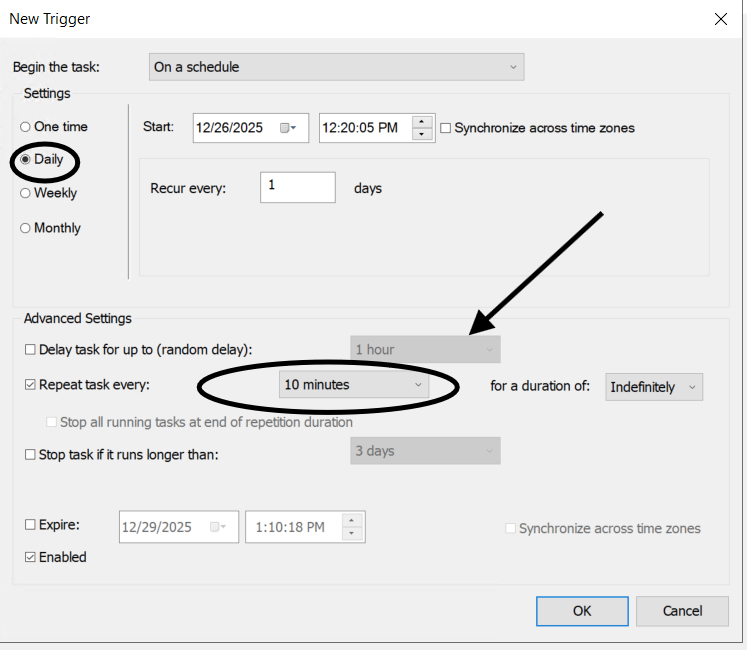
Task: Toggle the Expire checkbox
Action: [x=30, y=525]
